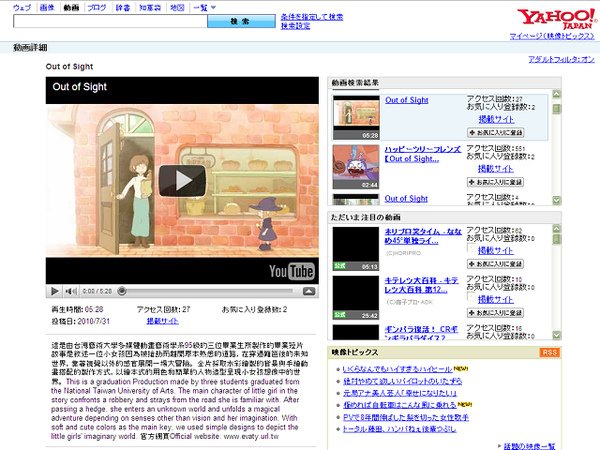Open マイページ link below Yahoo logo
This screenshot has width=600, height=450.
coord(552,36)
